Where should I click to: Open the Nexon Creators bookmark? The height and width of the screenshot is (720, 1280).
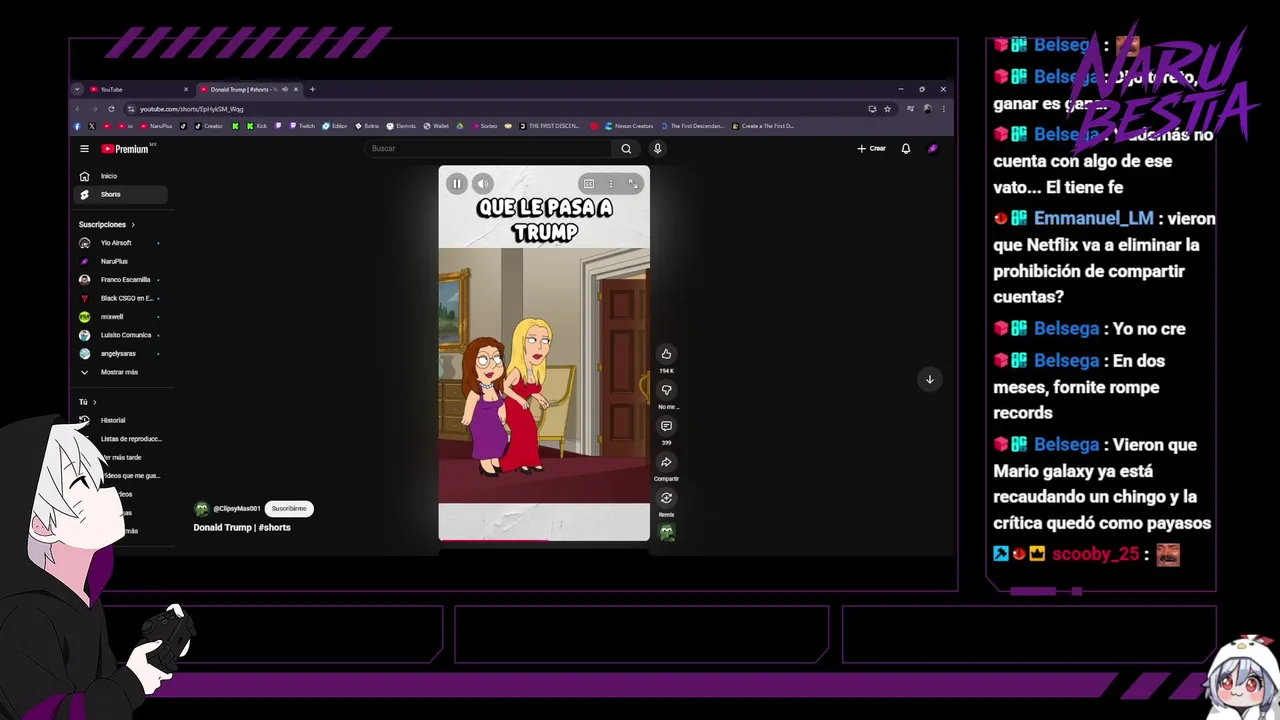coord(630,126)
